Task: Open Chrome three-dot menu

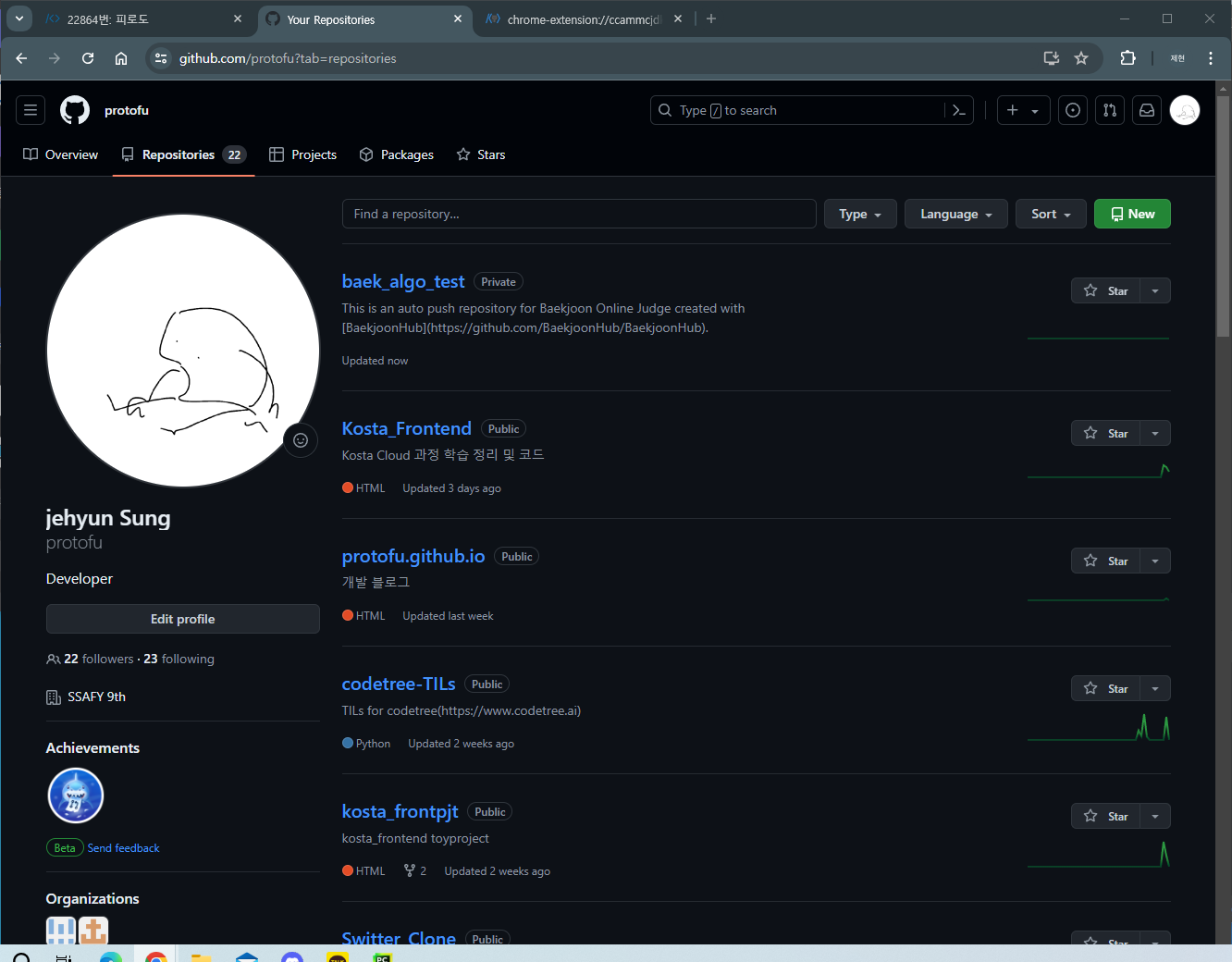Action: point(1211,58)
